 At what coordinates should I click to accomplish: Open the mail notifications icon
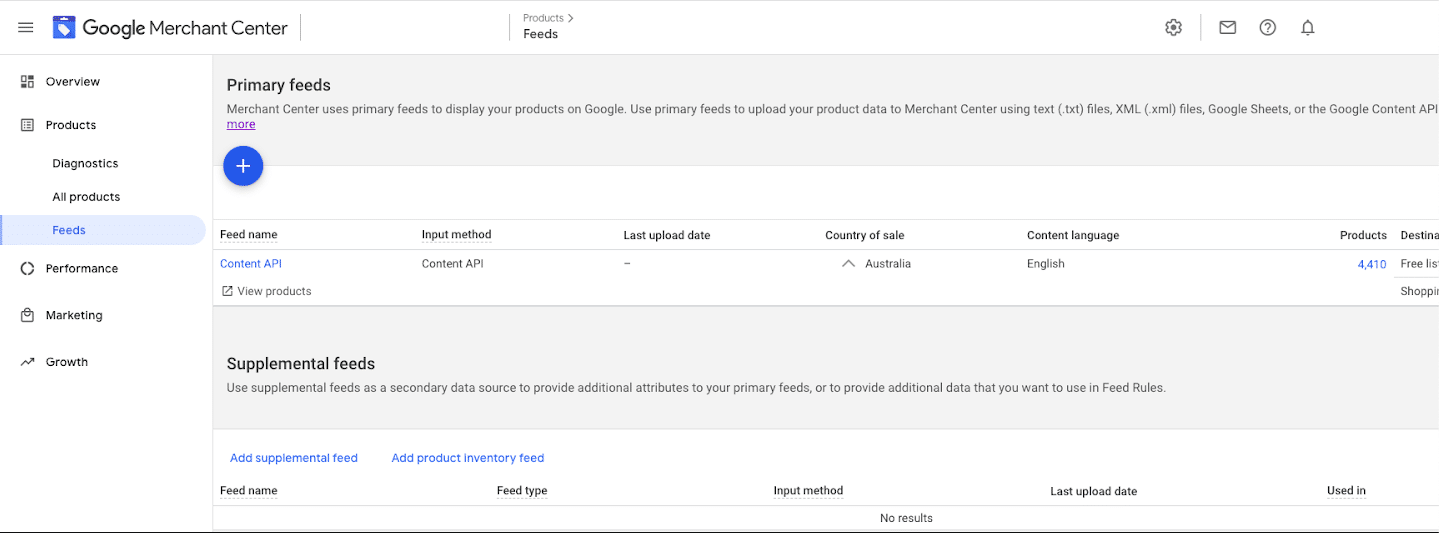[1227, 28]
